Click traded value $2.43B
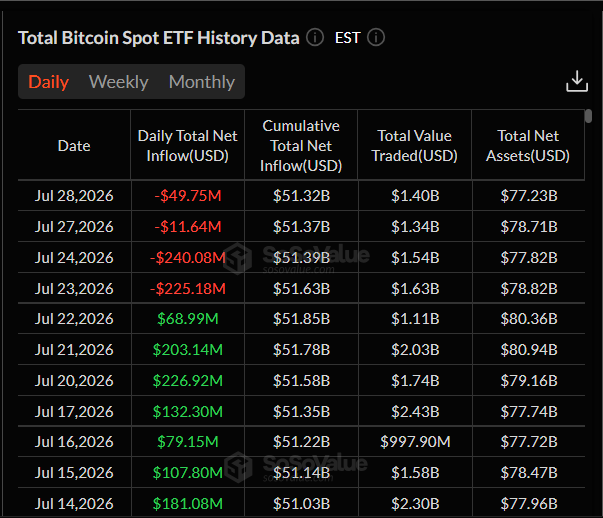The image size is (603, 518). (x=415, y=411)
